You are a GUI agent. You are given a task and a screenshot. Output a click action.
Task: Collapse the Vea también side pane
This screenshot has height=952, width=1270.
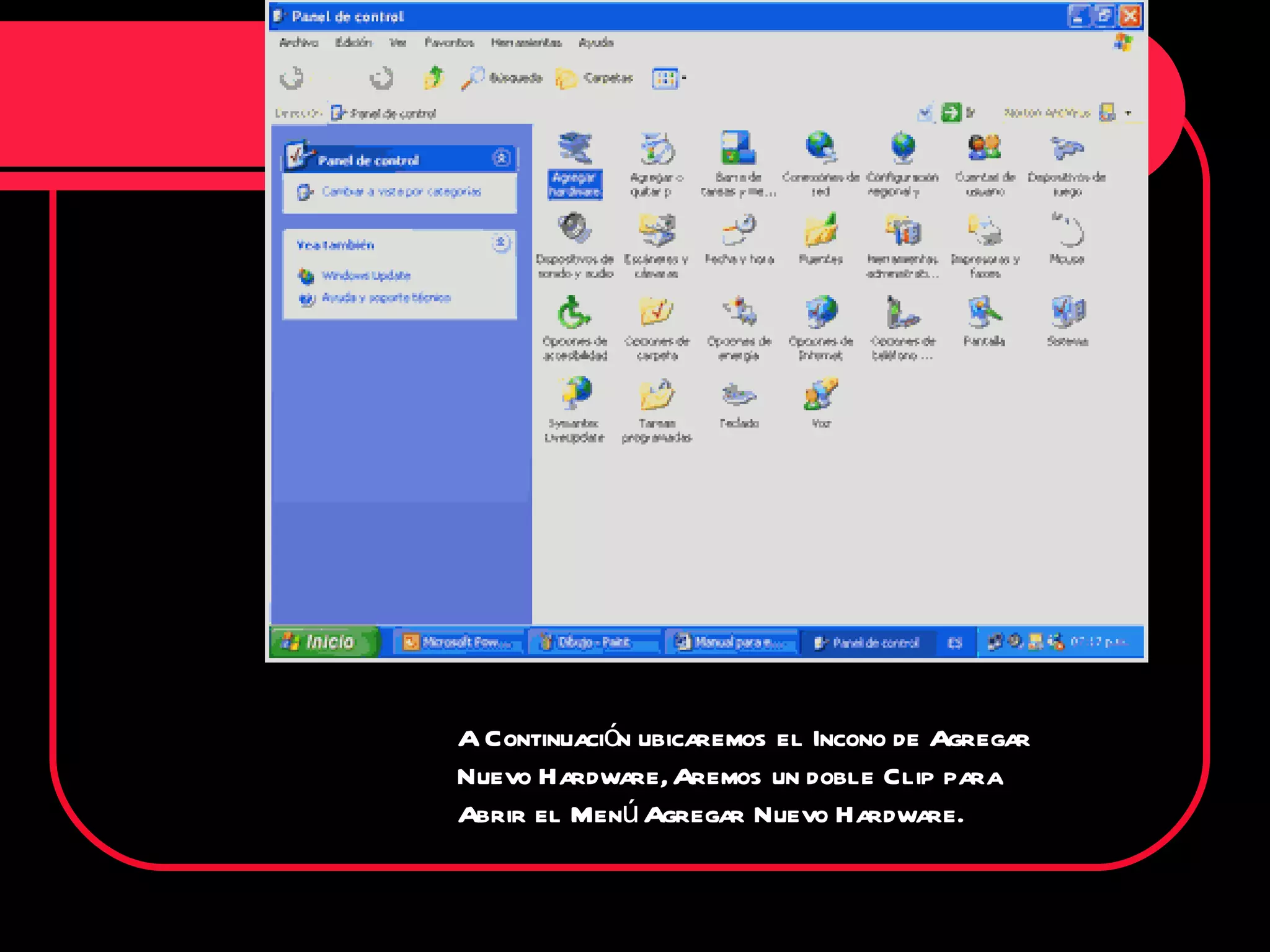click(x=501, y=243)
